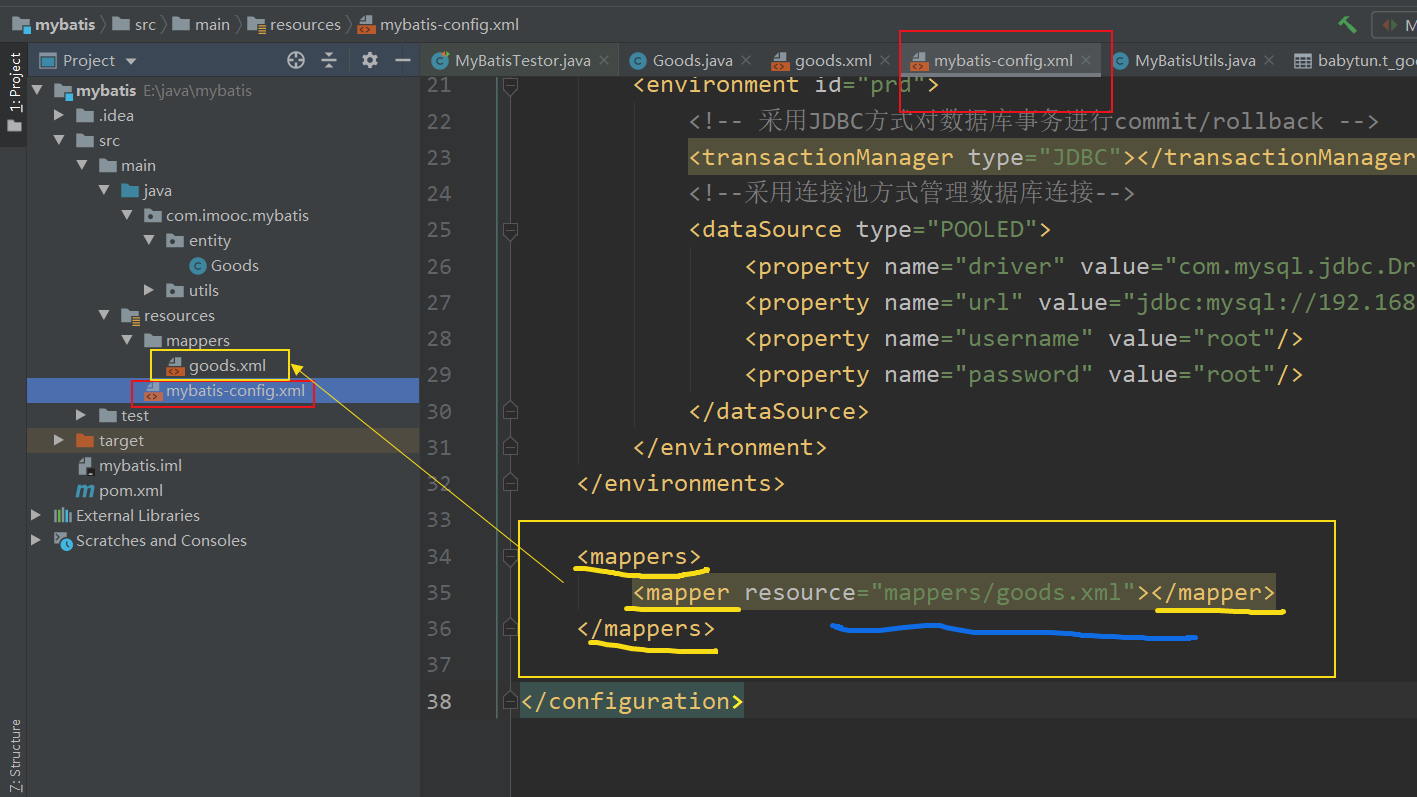Click the src breadcrumb in navigation bar
The image size is (1417, 797).
(134, 24)
